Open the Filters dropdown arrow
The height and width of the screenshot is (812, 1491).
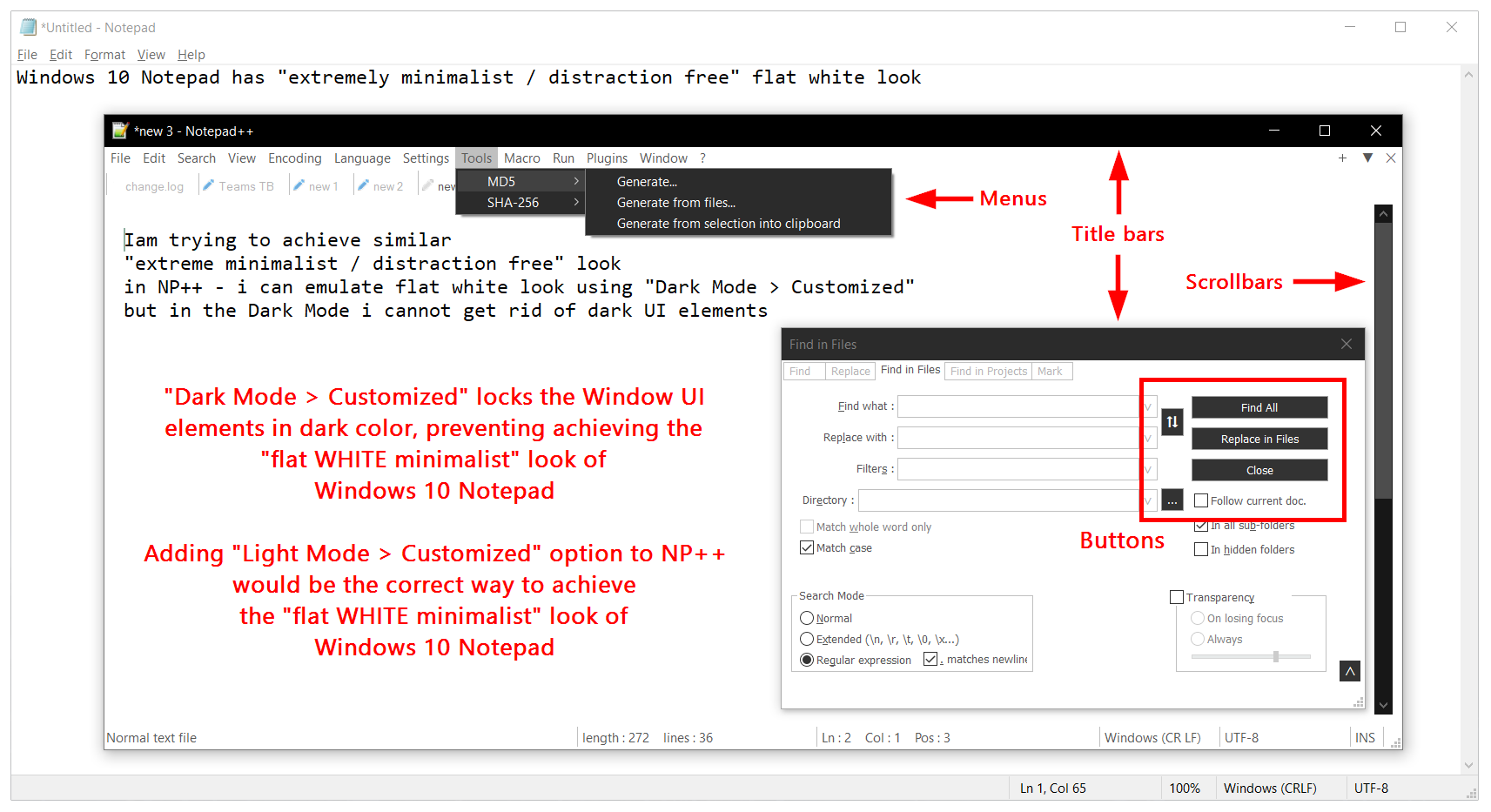1148,469
